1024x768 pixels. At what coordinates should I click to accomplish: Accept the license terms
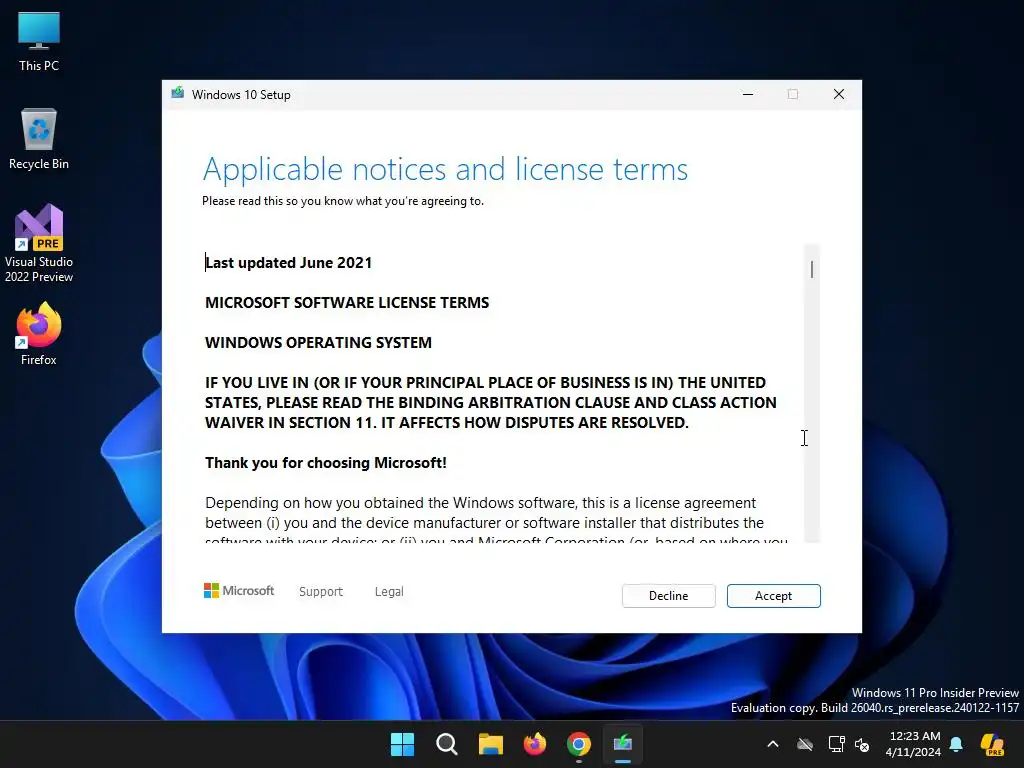pos(773,596)
